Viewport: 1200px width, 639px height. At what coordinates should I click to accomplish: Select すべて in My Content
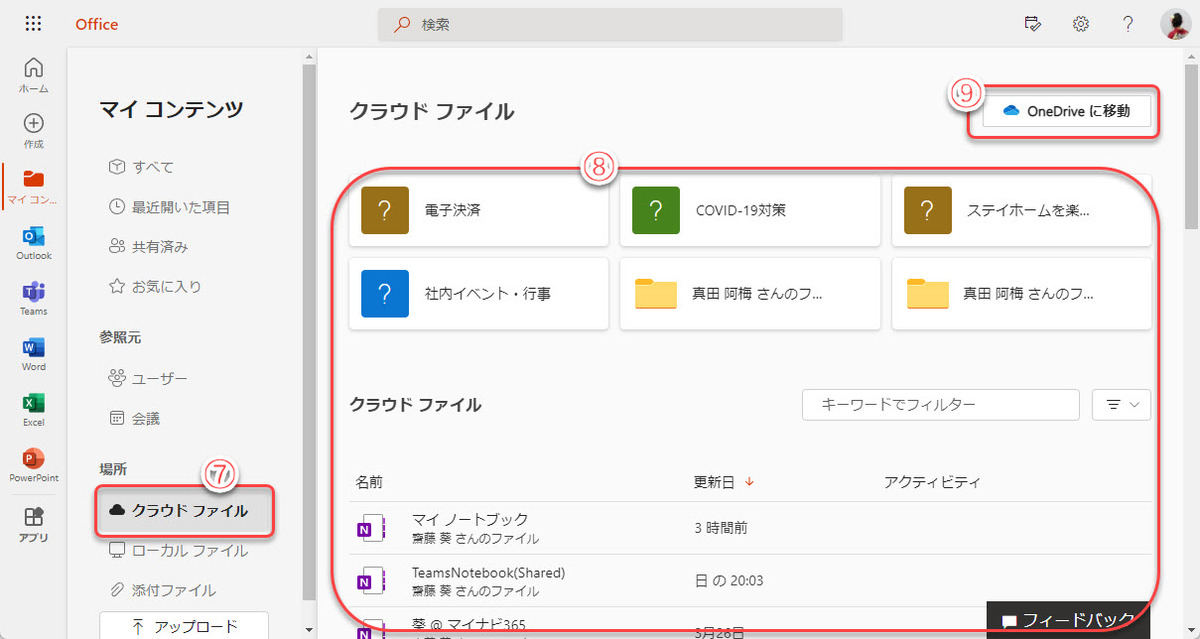pos(141,167)
